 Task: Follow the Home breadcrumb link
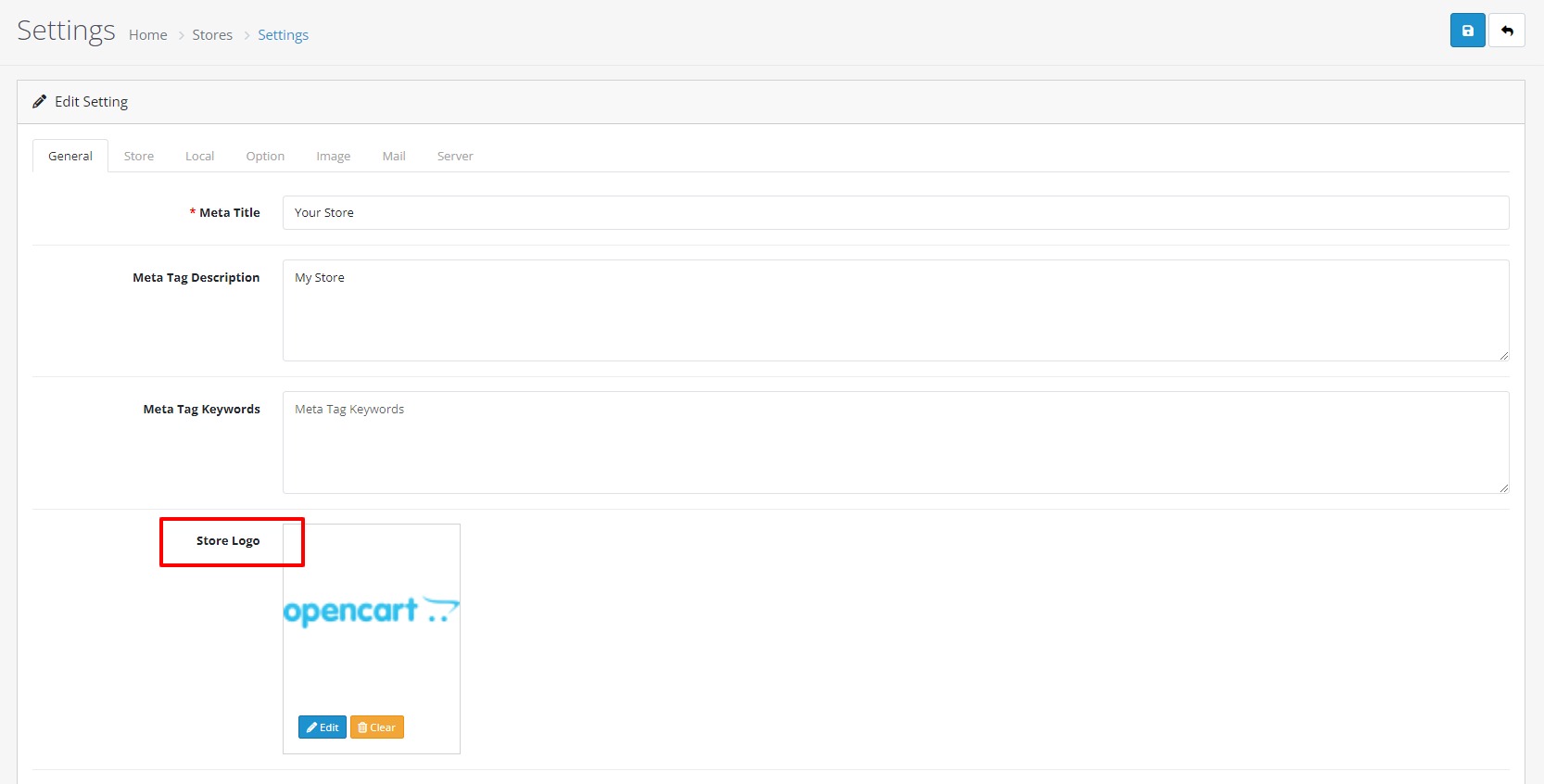coord(148,35)
